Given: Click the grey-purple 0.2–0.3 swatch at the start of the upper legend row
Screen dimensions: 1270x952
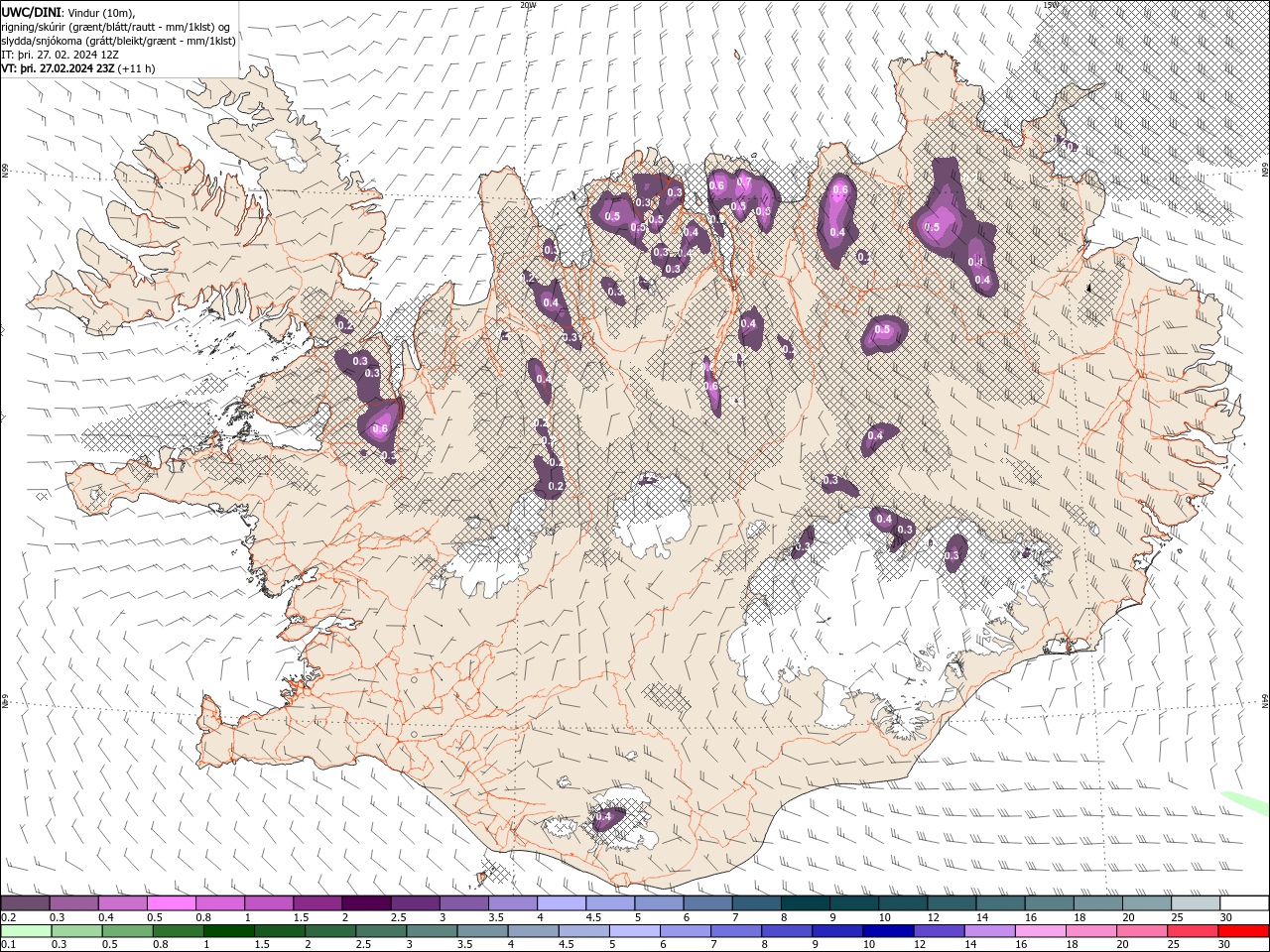Looking at the screenshot, I should (25, 903).
